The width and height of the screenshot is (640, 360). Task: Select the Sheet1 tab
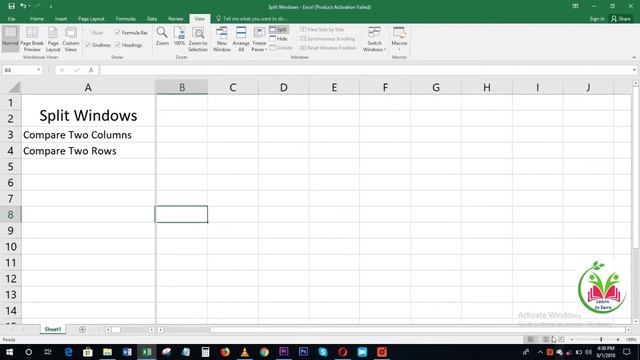click(x=53, y=329)
